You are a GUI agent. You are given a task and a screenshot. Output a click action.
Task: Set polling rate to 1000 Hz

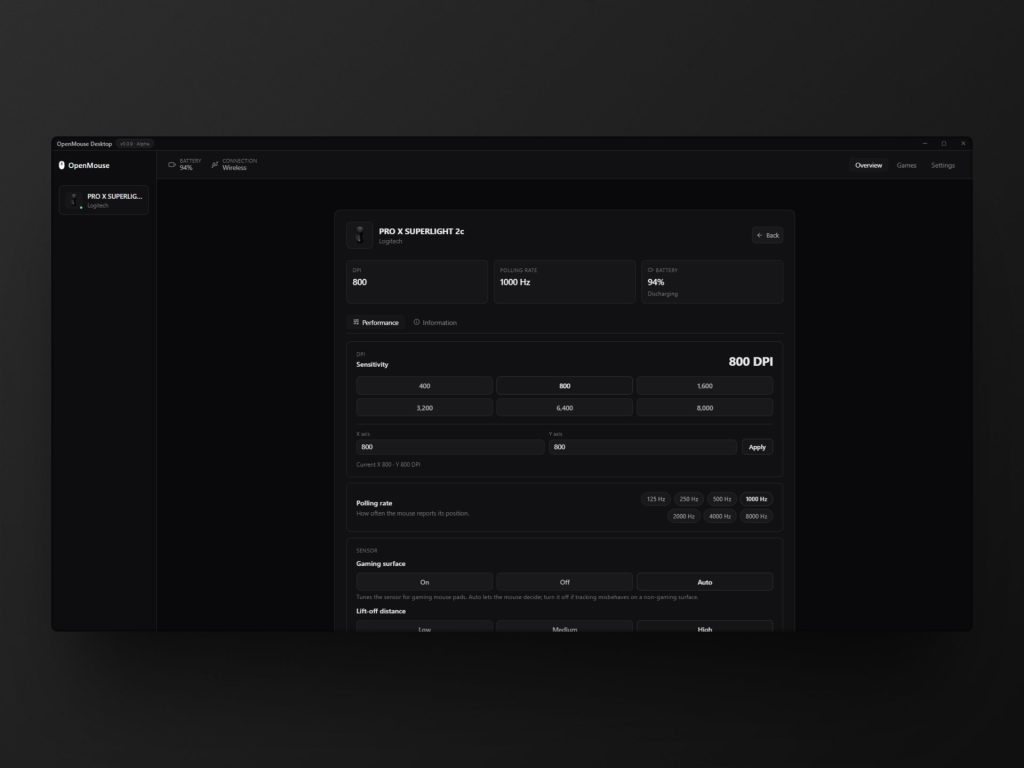pyautogui.click(x=756, y=499)
